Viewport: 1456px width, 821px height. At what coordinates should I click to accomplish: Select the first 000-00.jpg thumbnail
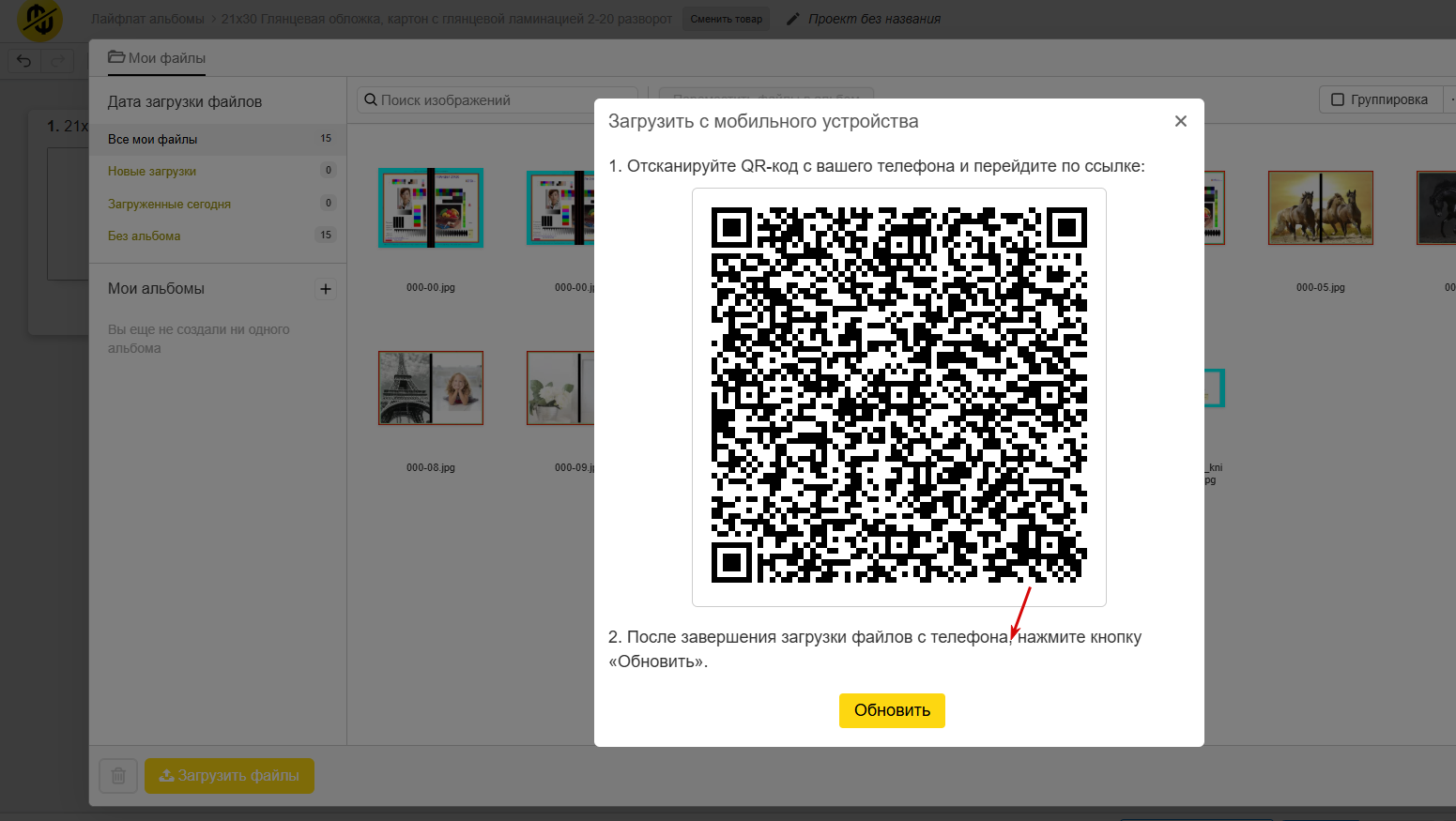pos(431,208)
